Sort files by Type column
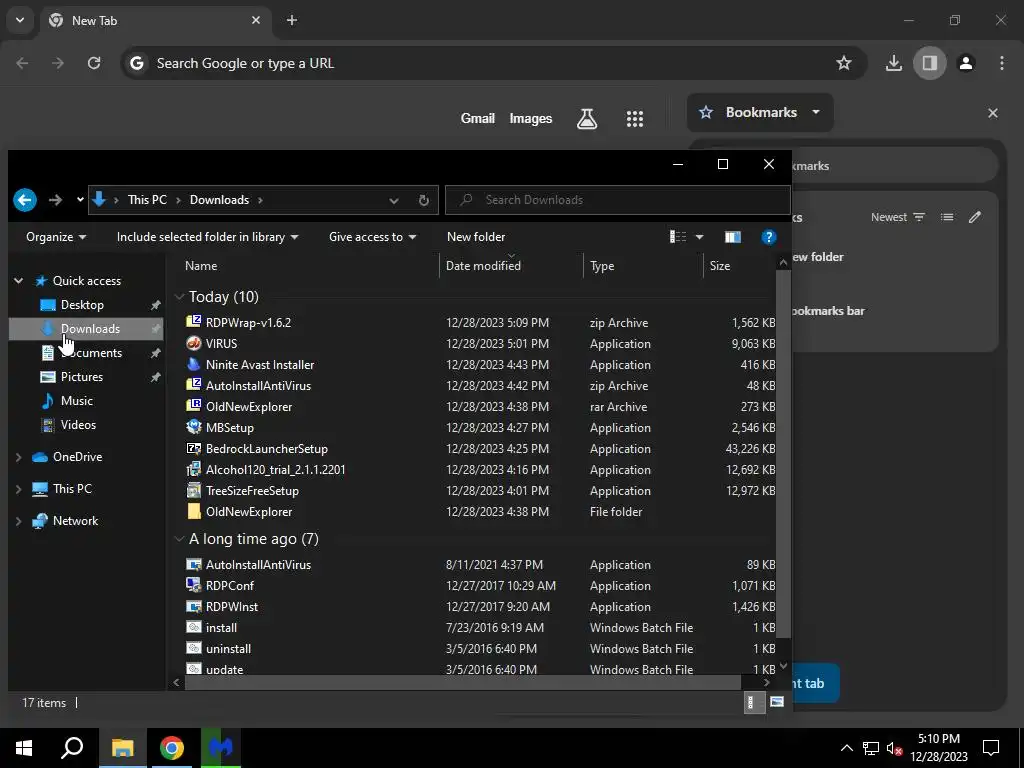 click(601, 266)
